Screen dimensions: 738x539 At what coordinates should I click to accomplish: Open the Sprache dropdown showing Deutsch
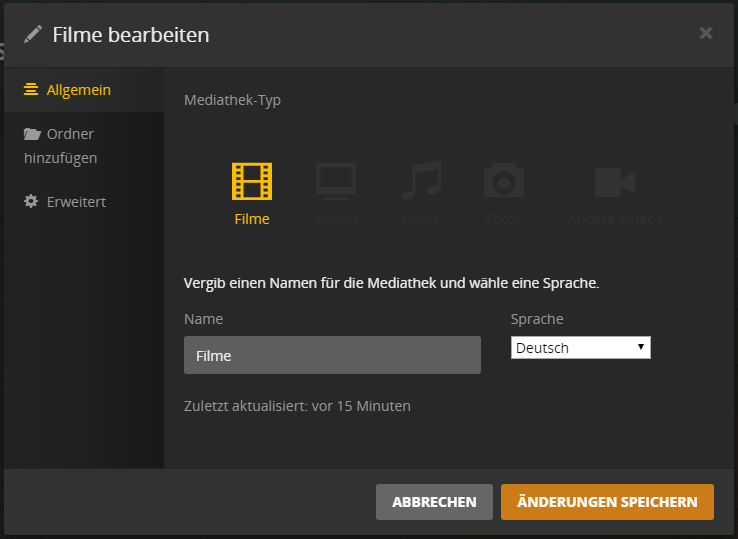pyautogui.click(x=581, y=347)
